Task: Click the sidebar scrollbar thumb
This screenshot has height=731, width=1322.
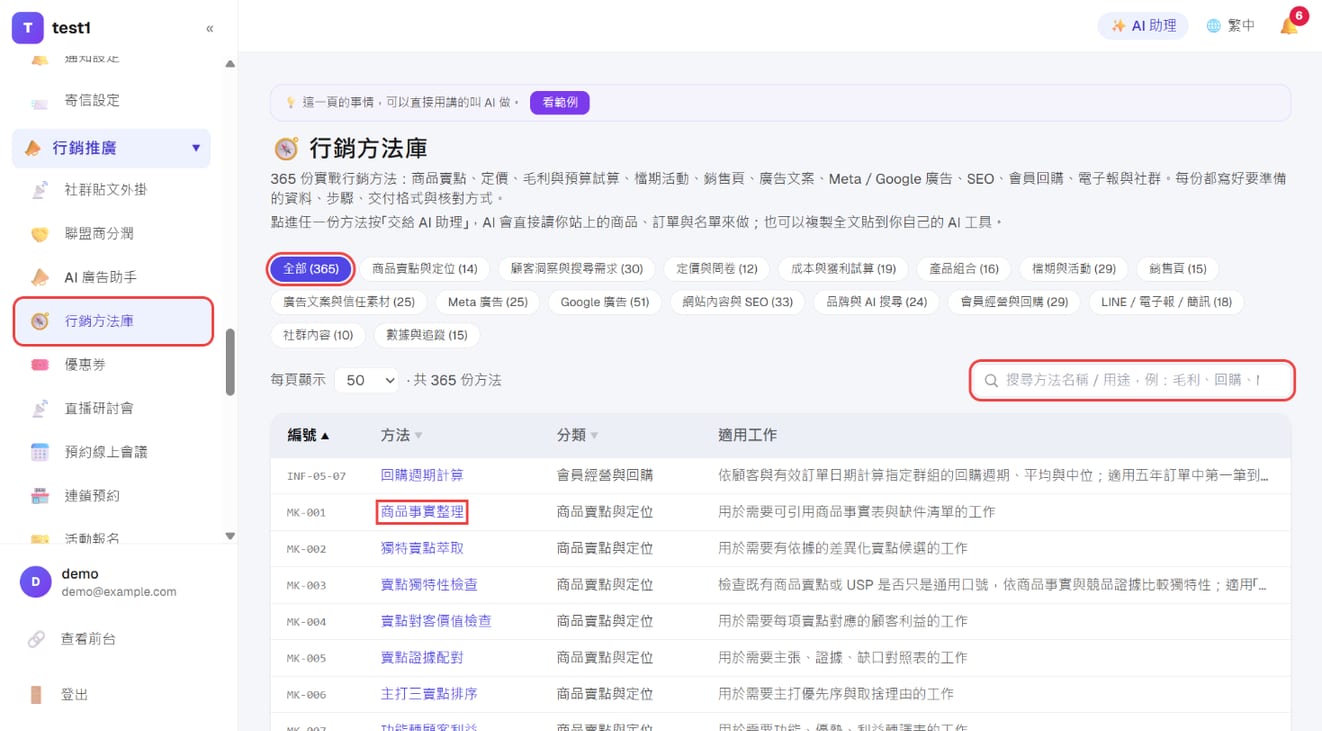Action: [x=230, y=362]
